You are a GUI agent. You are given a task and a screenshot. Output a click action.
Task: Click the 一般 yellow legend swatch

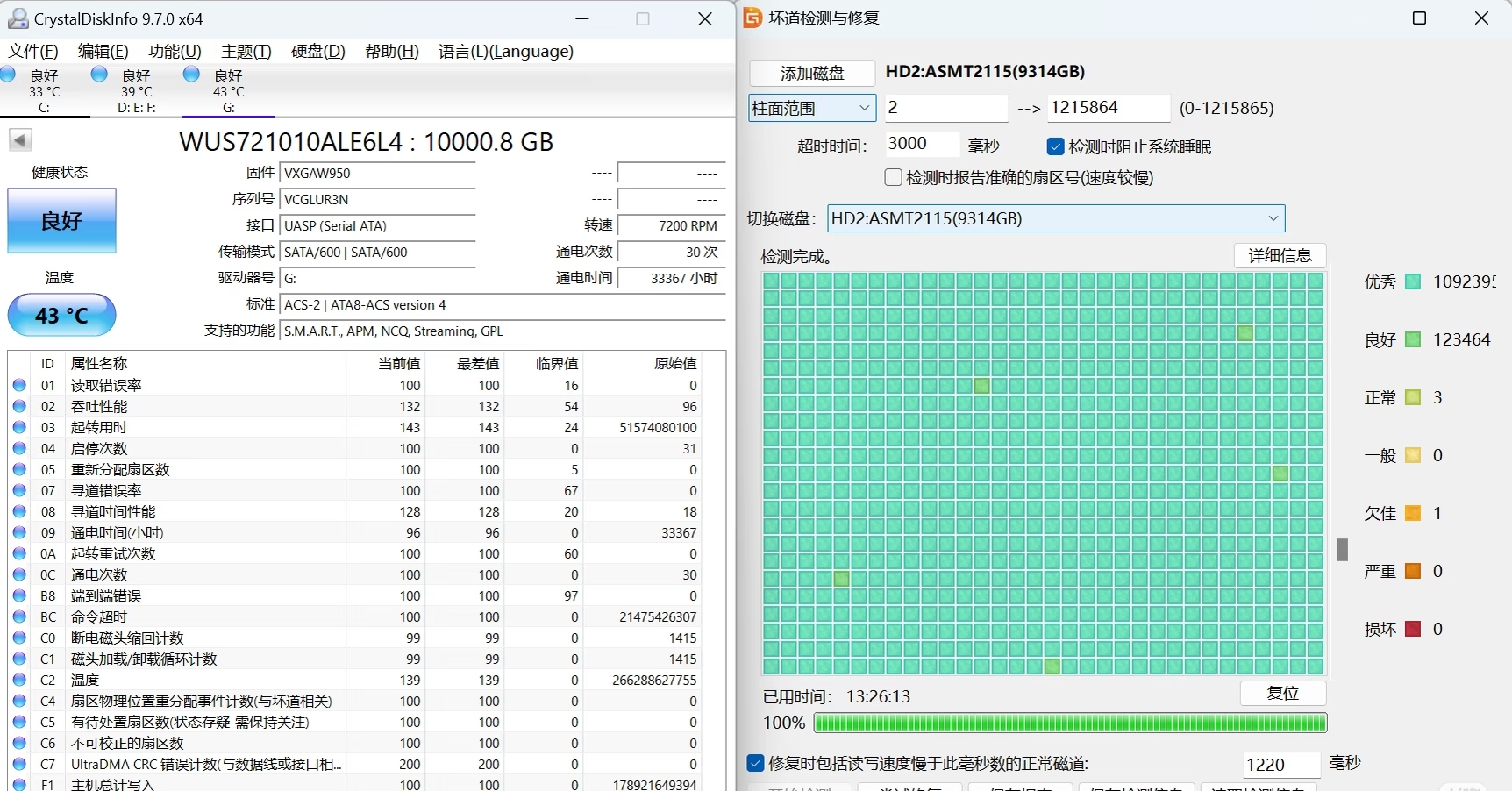(1413, 455)
